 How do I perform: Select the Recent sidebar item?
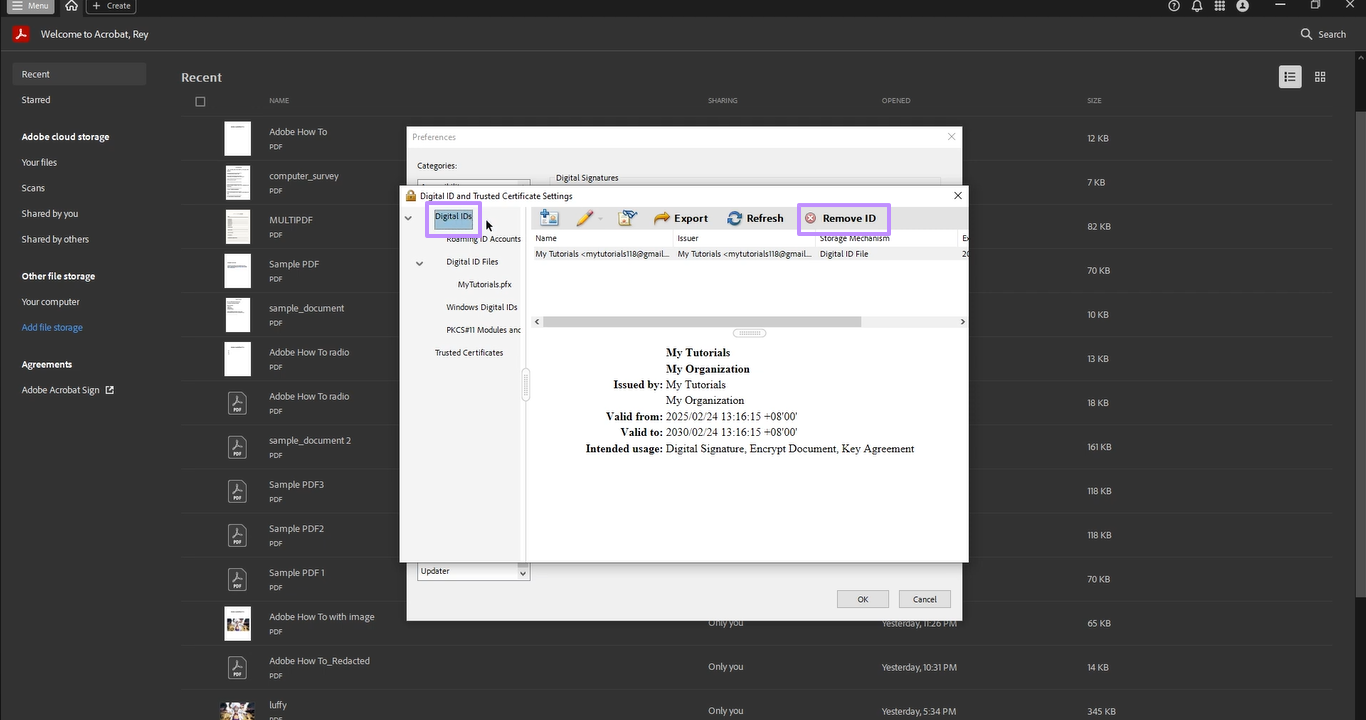click(x=79, y=74)
